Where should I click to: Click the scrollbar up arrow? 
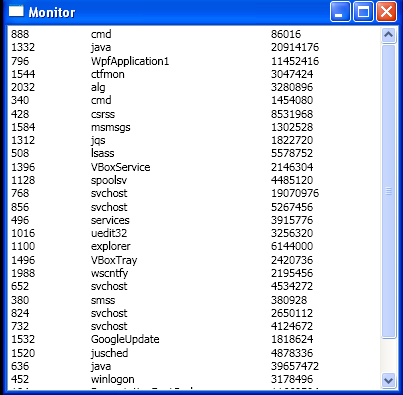pyautogui.click(x=389, y=35)
